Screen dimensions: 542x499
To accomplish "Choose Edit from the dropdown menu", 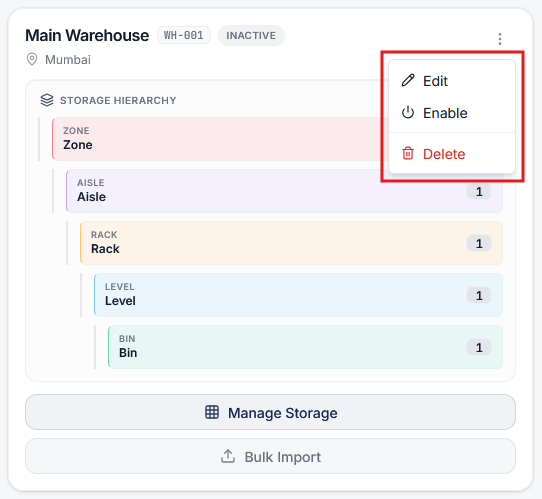I will point(452,81).
